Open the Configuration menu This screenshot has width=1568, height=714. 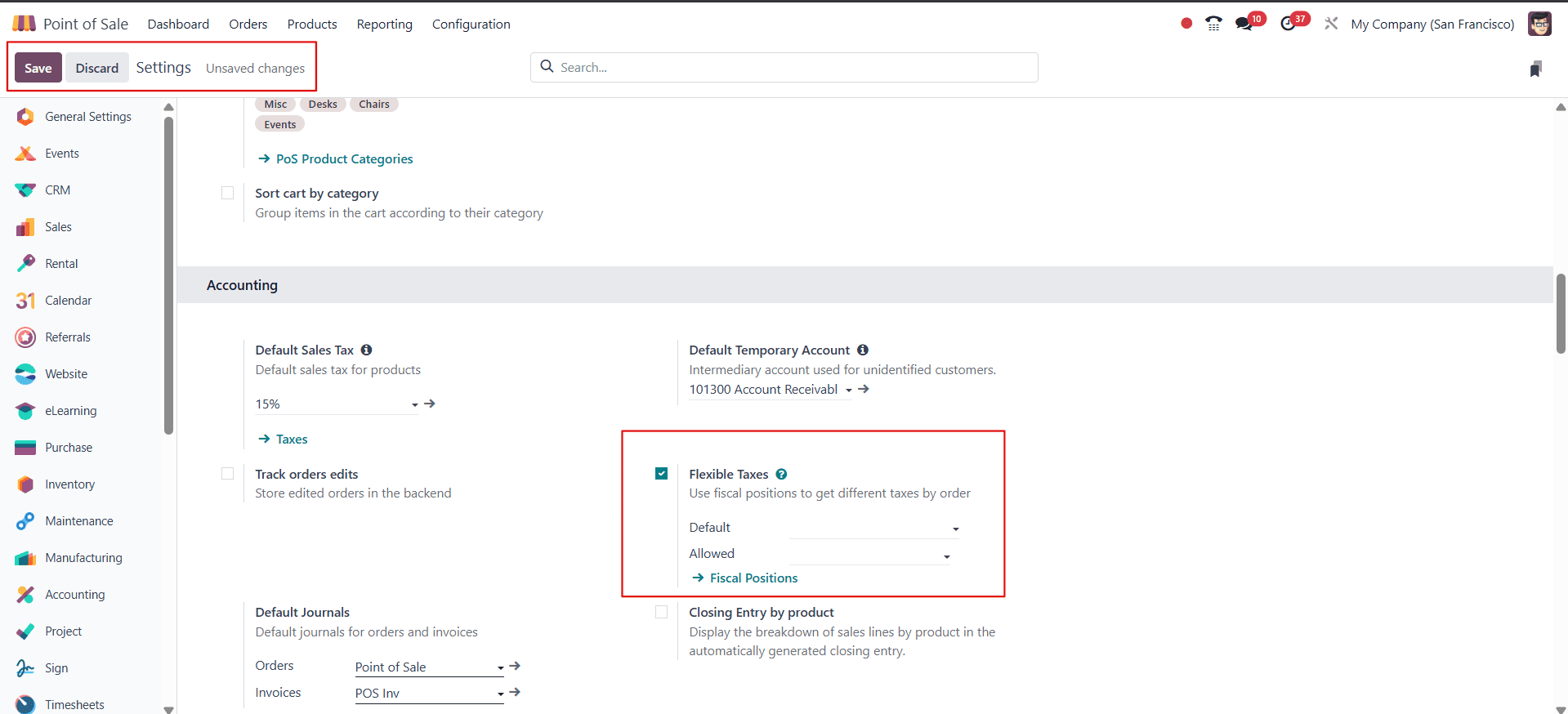pos(471,25)
